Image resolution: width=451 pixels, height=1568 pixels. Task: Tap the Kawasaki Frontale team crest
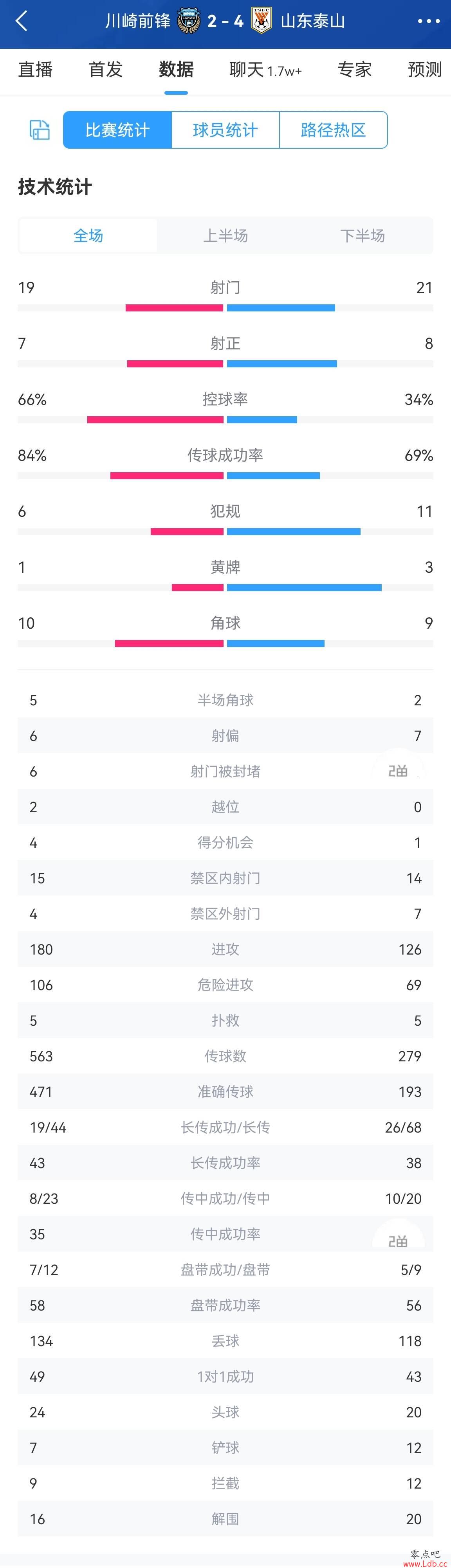coord(189,21)
